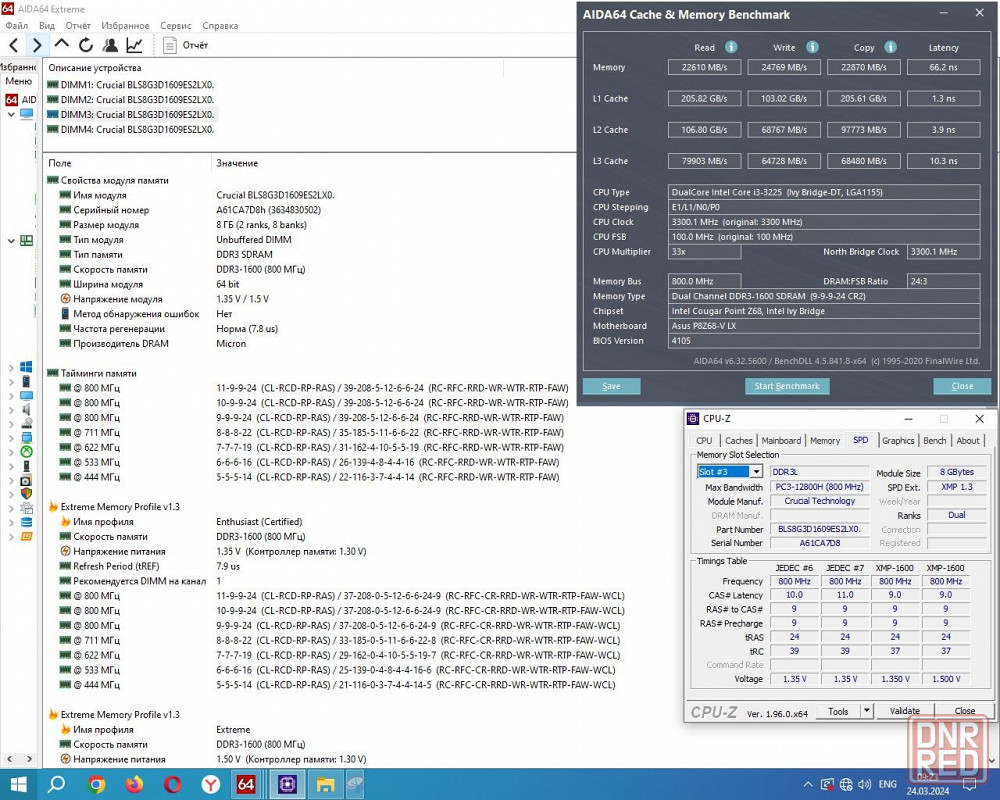Click Start Benchmark button
The height and width of the screenshot is (800, 1000).
click(x=787, y=386)
